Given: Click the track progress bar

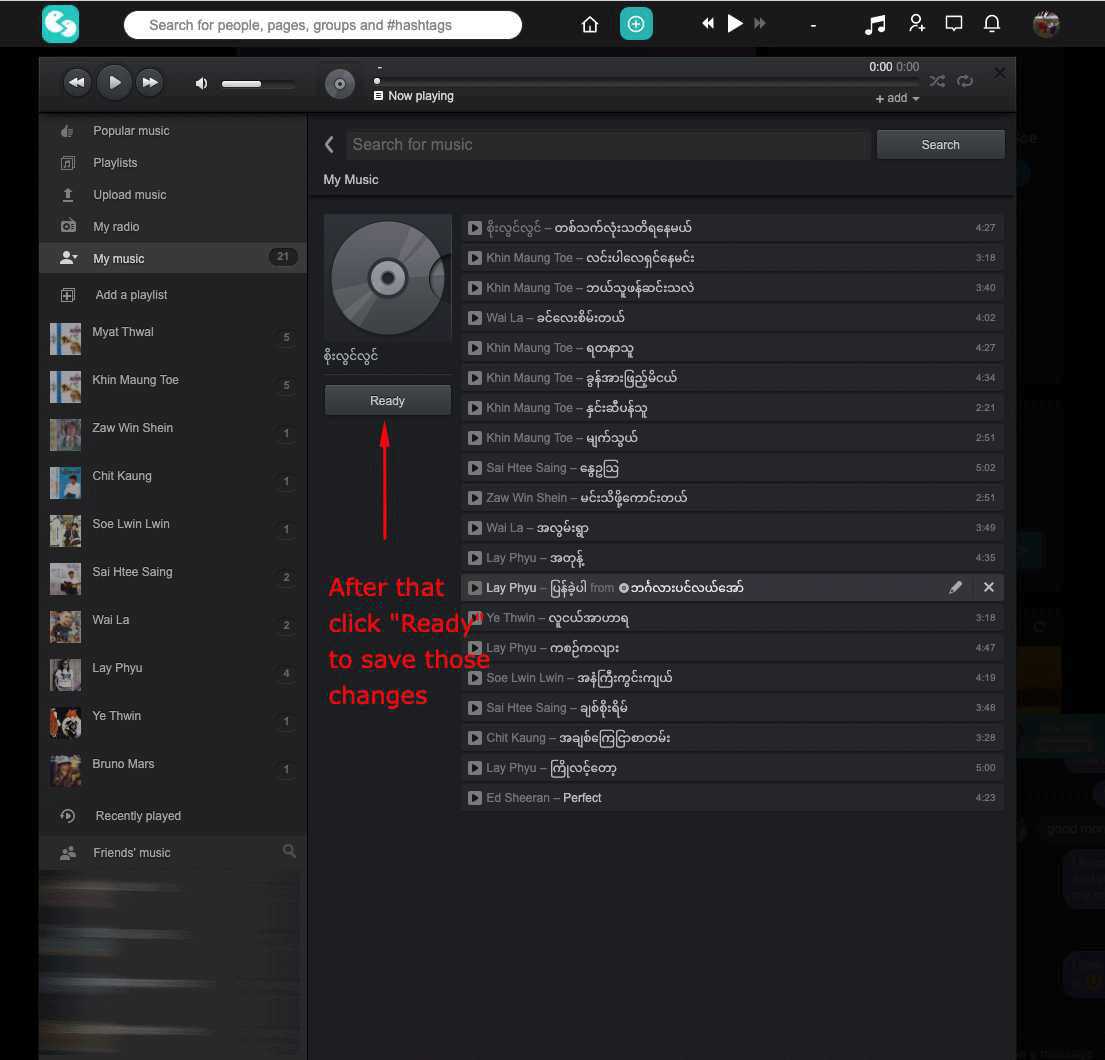Looking at the screenshot, I should click(x=645, y=81).
